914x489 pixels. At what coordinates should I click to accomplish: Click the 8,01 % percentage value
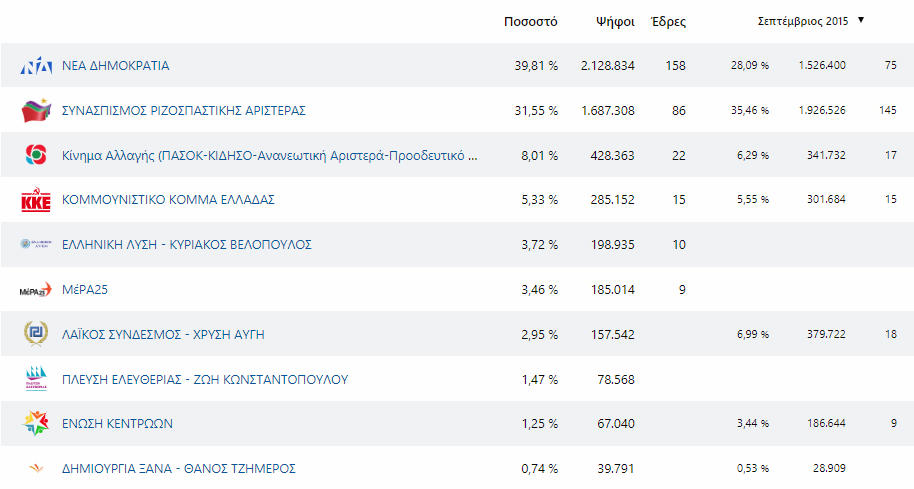point(539,156)
